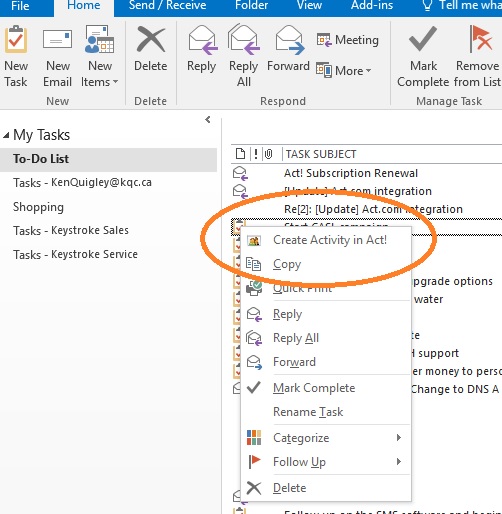Viewport: 502px width, 514px height.
Task: Click the Tell me what search box
Action: pos(462,6)
